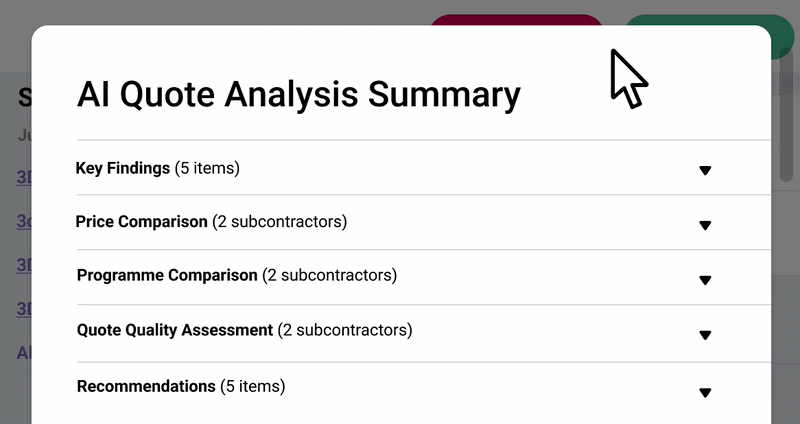Click "(5 items)" next to Key Findings

pos(207,168)
